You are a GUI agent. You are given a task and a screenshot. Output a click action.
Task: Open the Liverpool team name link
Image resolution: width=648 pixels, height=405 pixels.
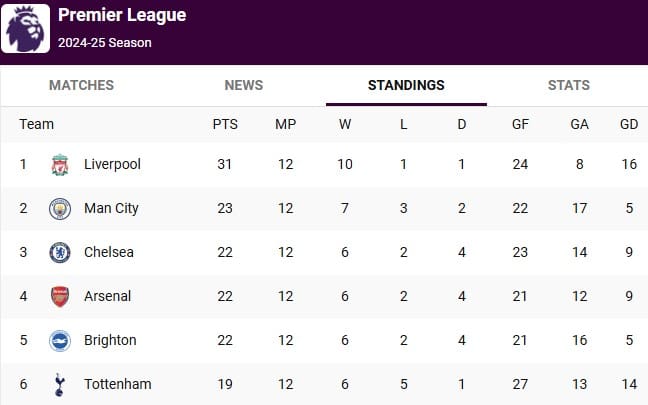[112, 164]
